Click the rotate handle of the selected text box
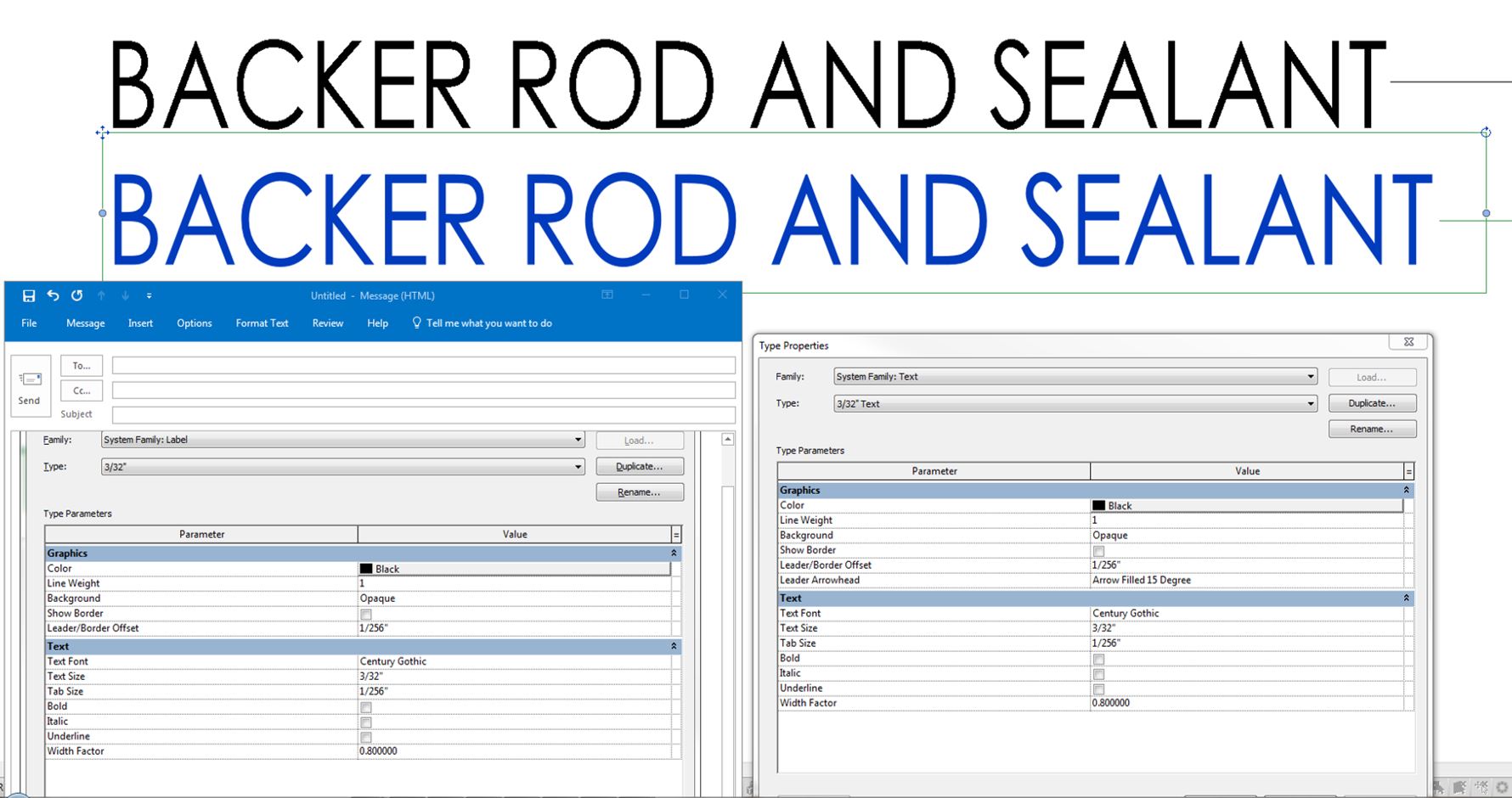The width and height of the screenshot is (1512, 798). 1486,132
